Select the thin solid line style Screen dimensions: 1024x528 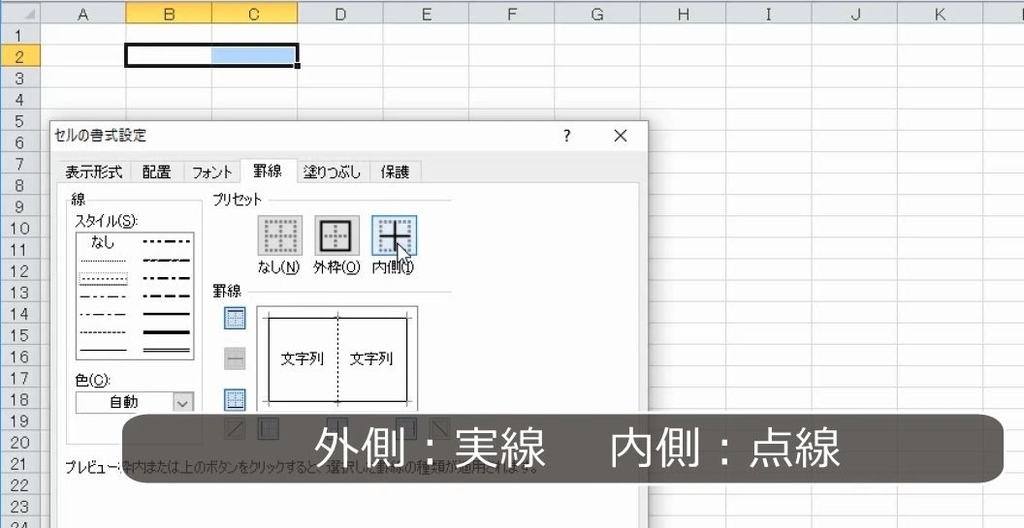103,350
